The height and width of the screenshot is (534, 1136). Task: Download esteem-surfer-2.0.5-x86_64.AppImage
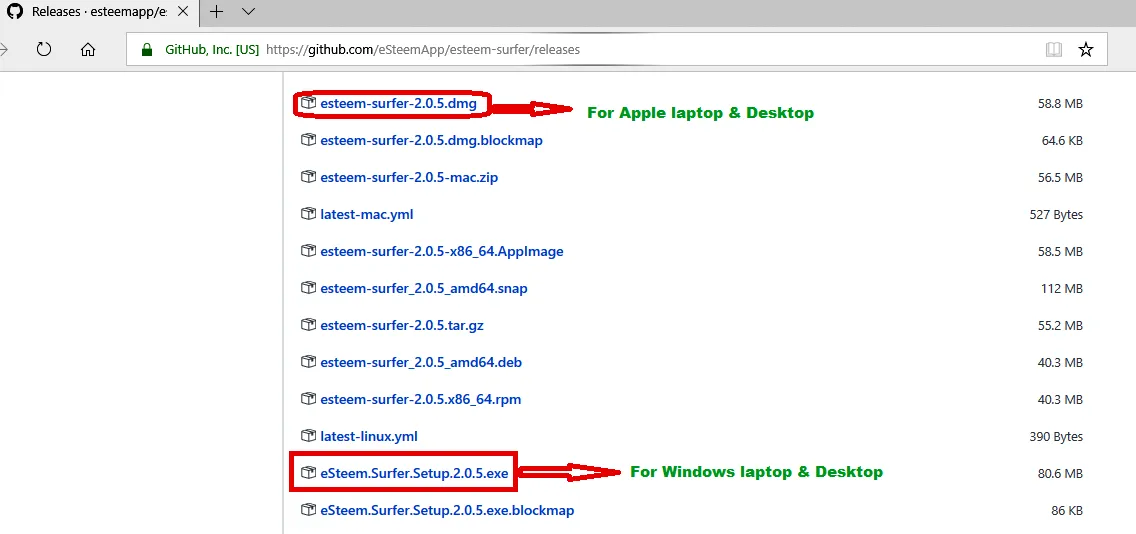[x=441, y=251]
